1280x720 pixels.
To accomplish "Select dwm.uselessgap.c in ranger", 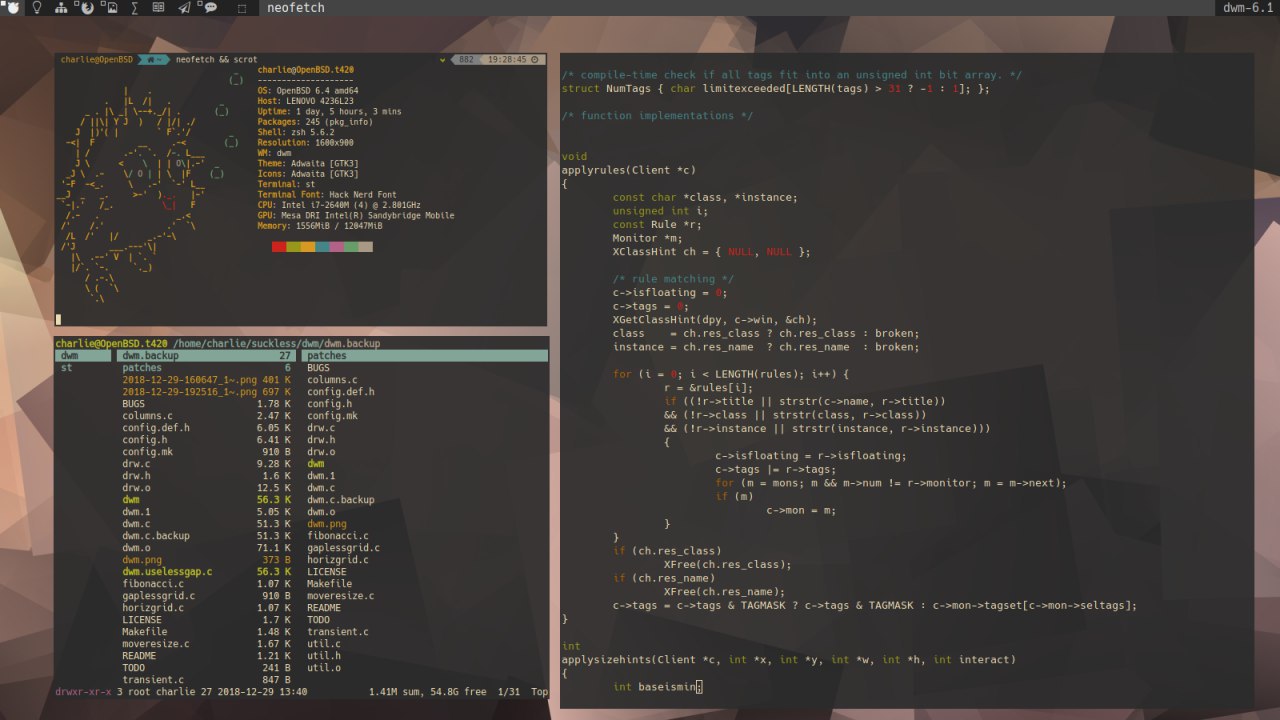I will coord(207,572).
